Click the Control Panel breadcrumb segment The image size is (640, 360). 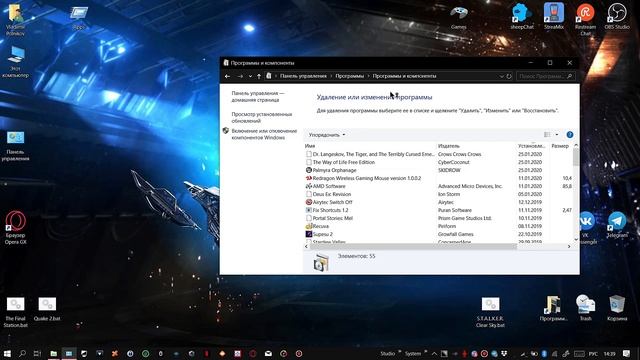(303, 76)
